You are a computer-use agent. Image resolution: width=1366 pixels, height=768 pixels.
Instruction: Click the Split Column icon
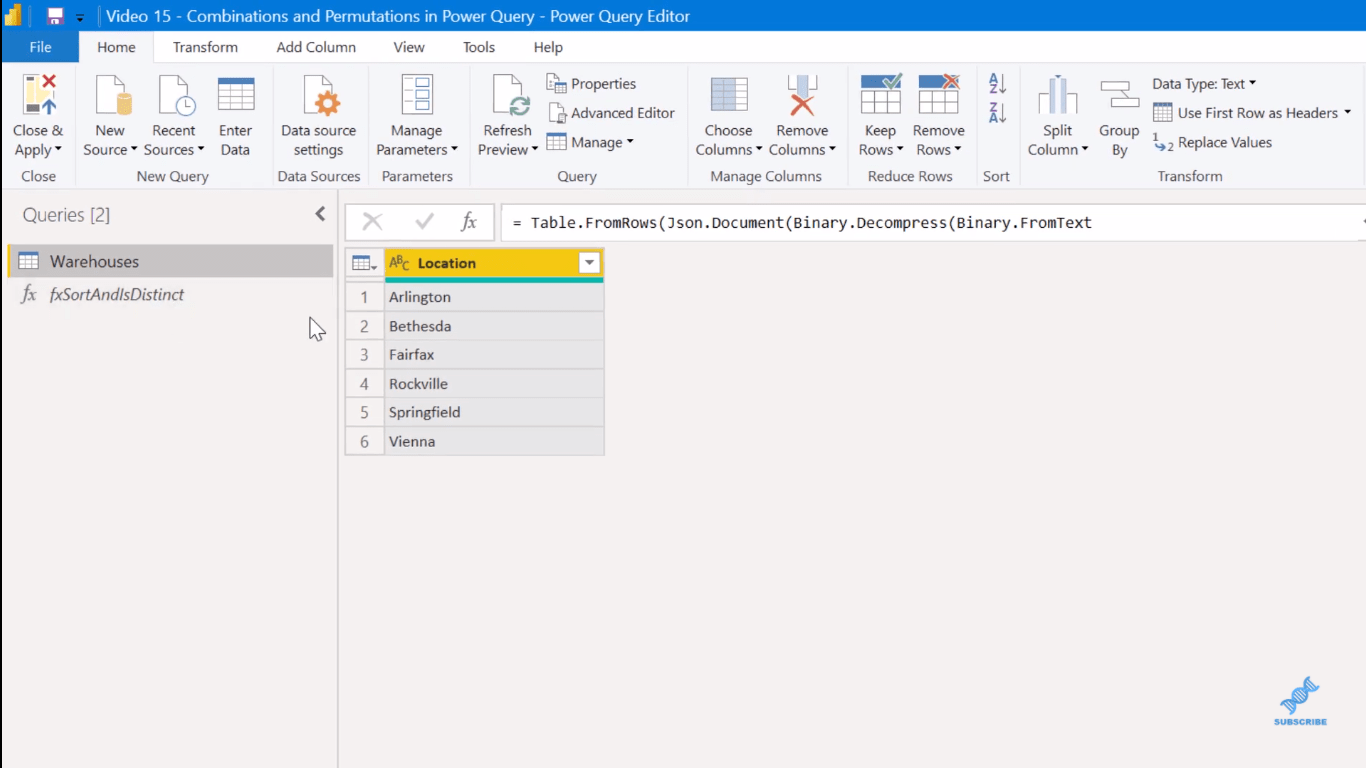[1057, 95]
